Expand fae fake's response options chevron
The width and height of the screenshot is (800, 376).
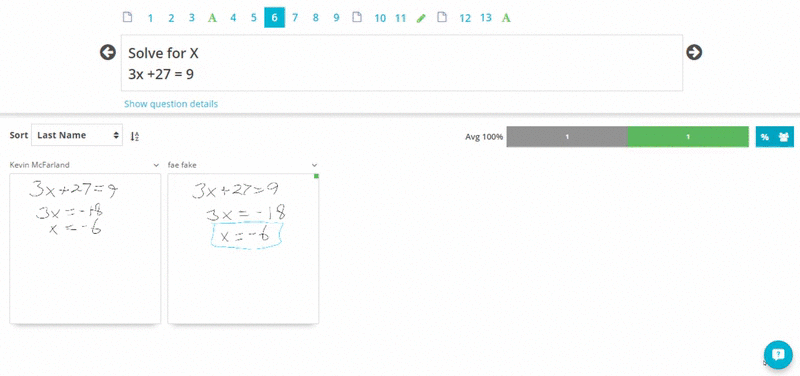tap(314, 165)
